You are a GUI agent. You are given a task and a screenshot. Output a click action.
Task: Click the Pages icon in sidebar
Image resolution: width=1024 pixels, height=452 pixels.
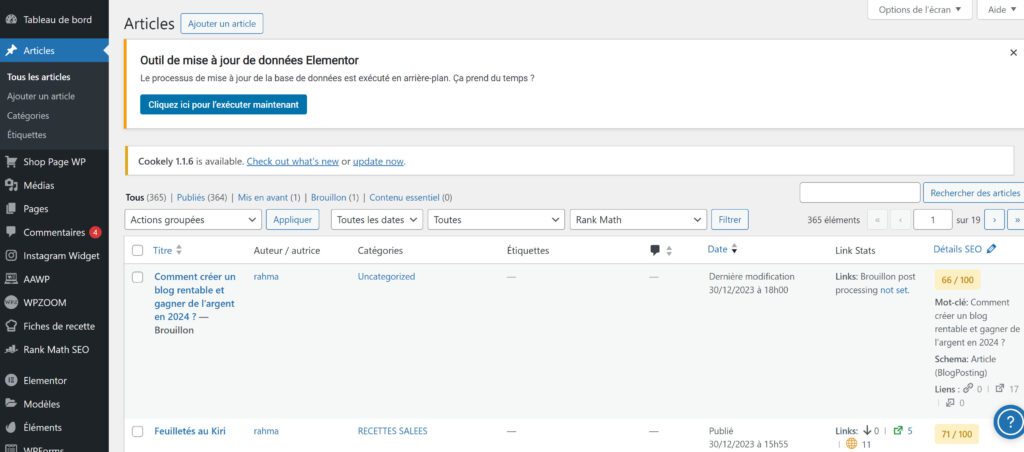10,209
